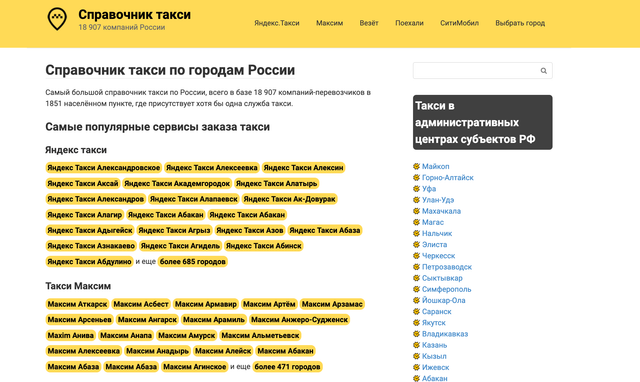Open the Петрозаводск city link

click(x=447, y=267)
